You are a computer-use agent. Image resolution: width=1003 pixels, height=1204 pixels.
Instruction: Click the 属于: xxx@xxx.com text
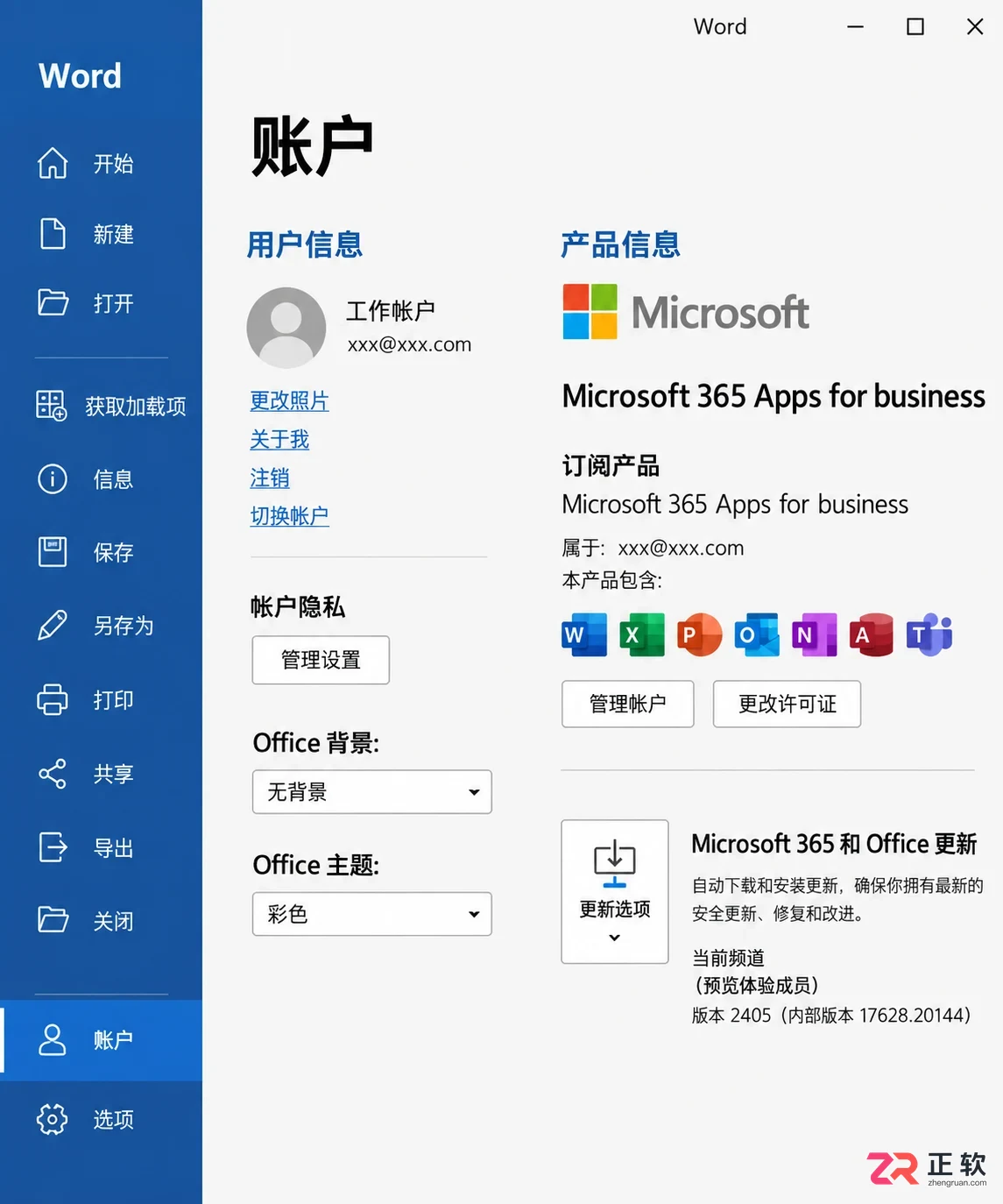653,548
